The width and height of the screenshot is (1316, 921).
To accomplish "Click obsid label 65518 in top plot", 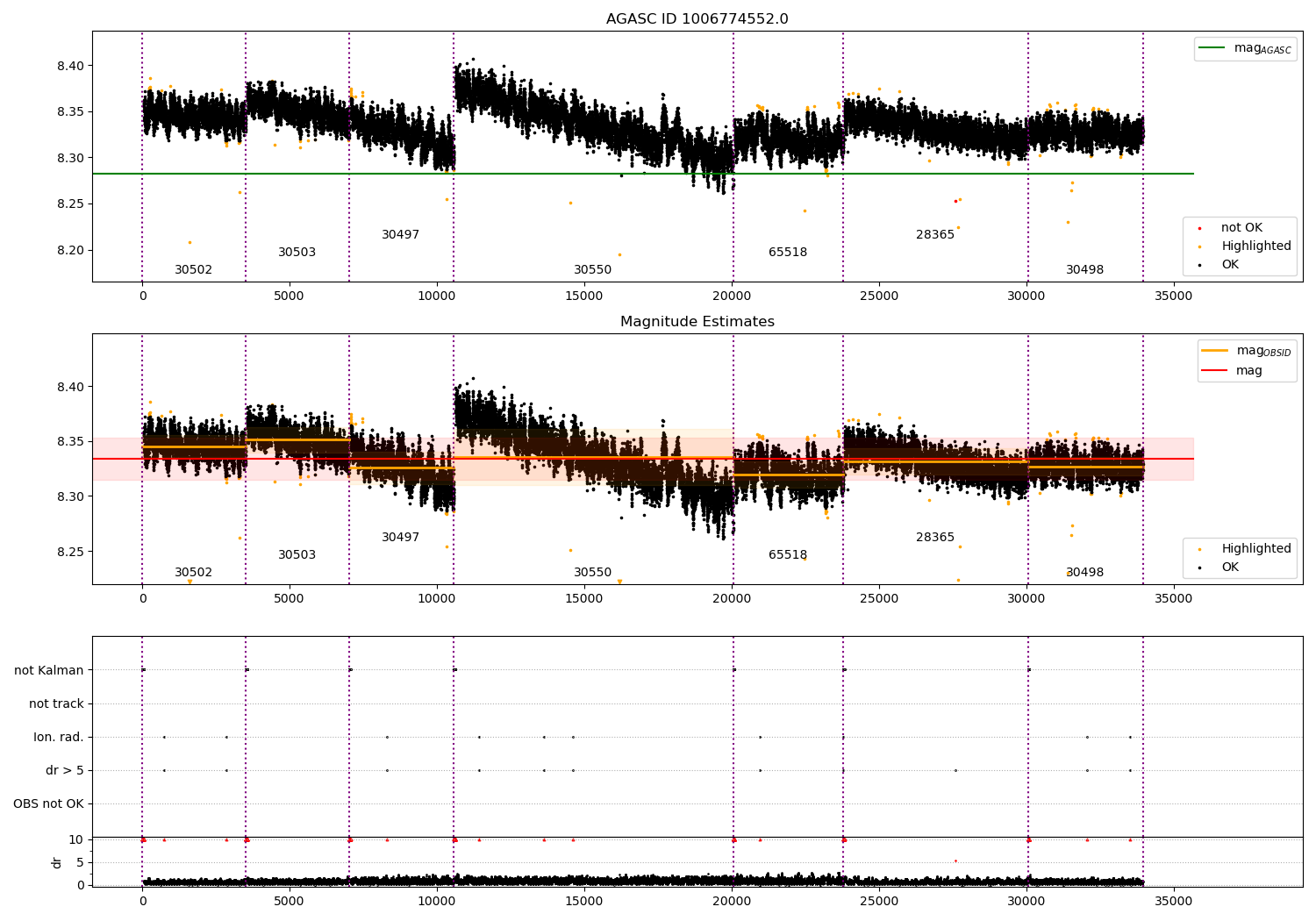I will 787,253.
